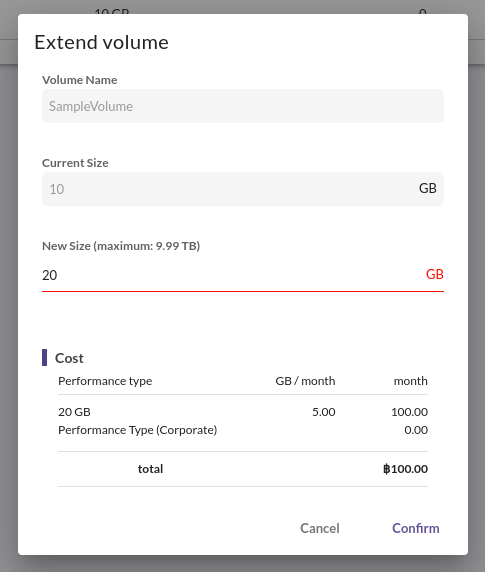Click the Current Size field showing 10
Image resolution: width=485 pixels, height=572 pixels.
coord(243,189)
